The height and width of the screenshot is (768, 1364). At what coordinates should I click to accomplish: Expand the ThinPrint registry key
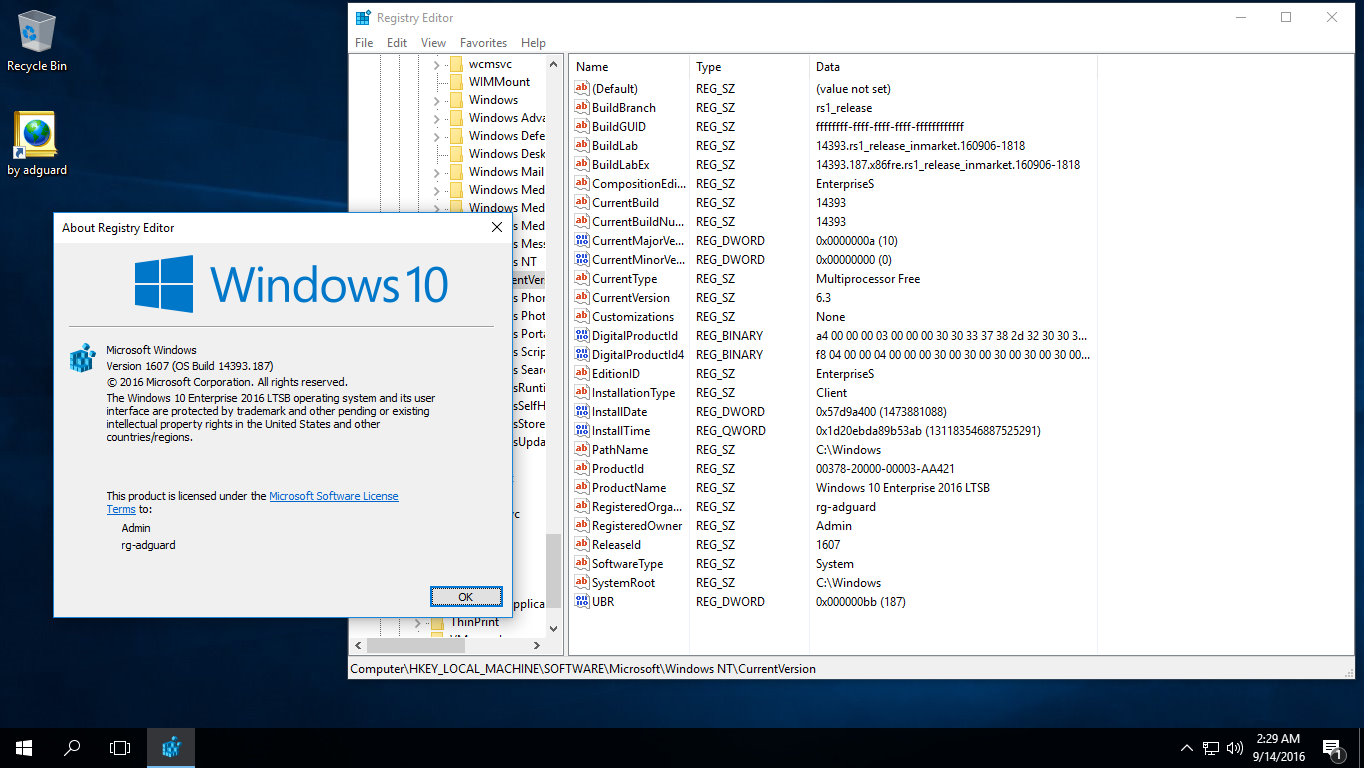pyautogui.click(x=419, y=622)
